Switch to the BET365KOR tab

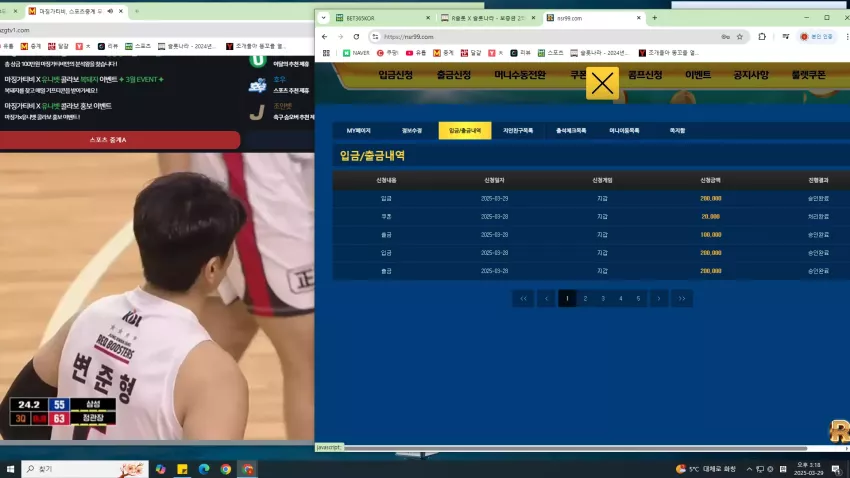coord(382,18)
